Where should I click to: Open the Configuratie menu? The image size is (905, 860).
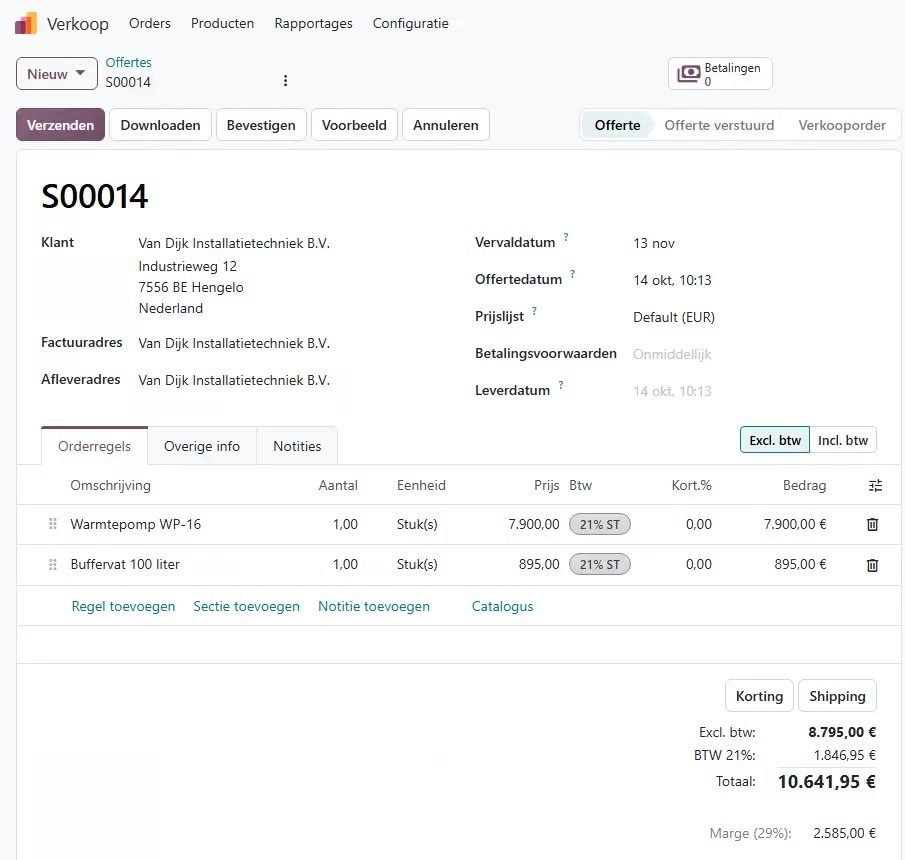[410, 23]
